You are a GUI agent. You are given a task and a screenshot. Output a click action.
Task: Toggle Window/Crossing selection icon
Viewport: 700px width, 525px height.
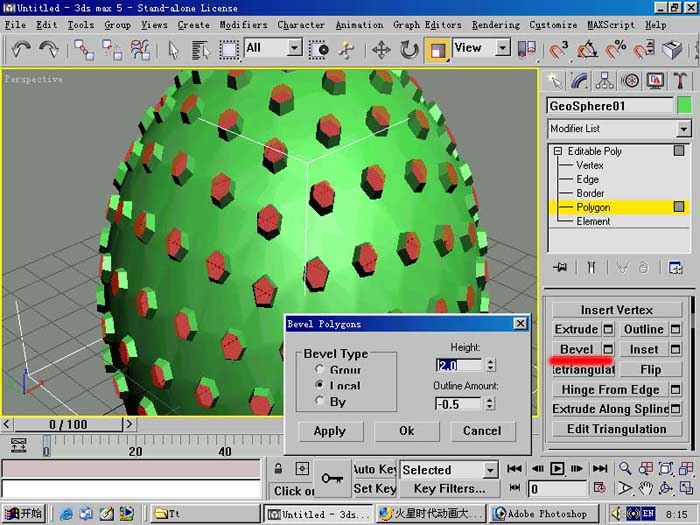pyautogui.click(x=319, y=50)
